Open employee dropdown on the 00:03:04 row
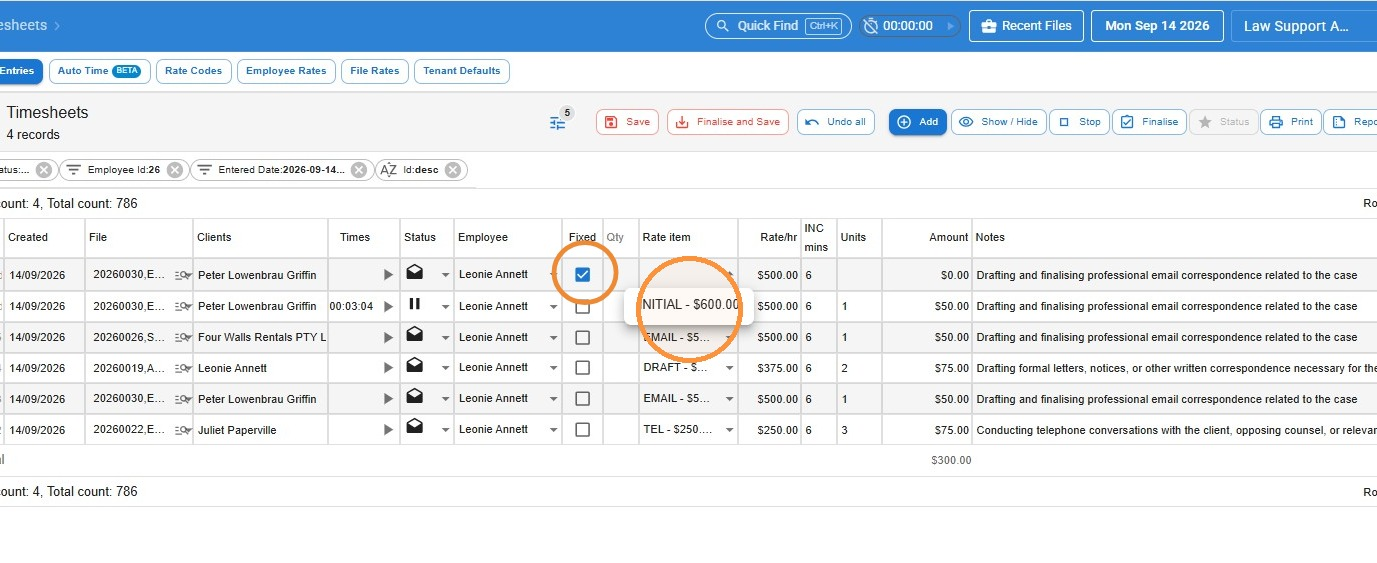The image size is (1377, 563). pyautogui.click(x=553, y=307)
